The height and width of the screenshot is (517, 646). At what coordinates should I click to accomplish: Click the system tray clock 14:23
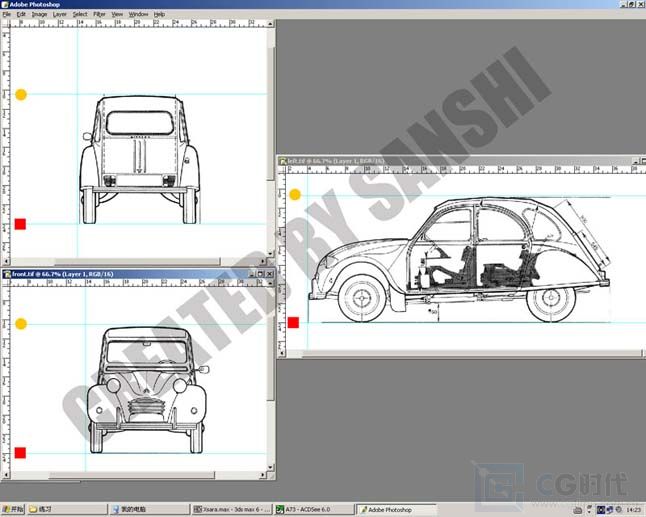pyautogui.click(x=633, y=510)
